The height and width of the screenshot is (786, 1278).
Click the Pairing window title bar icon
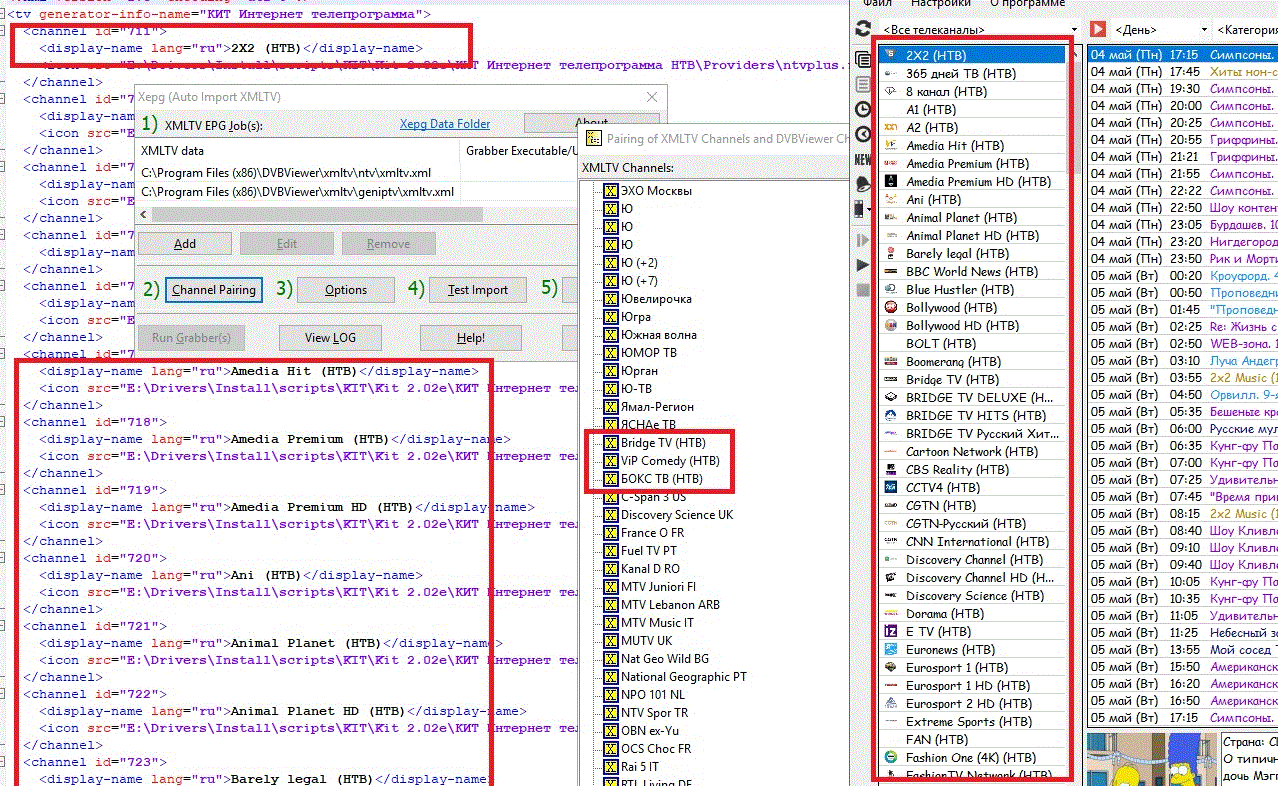594,139
